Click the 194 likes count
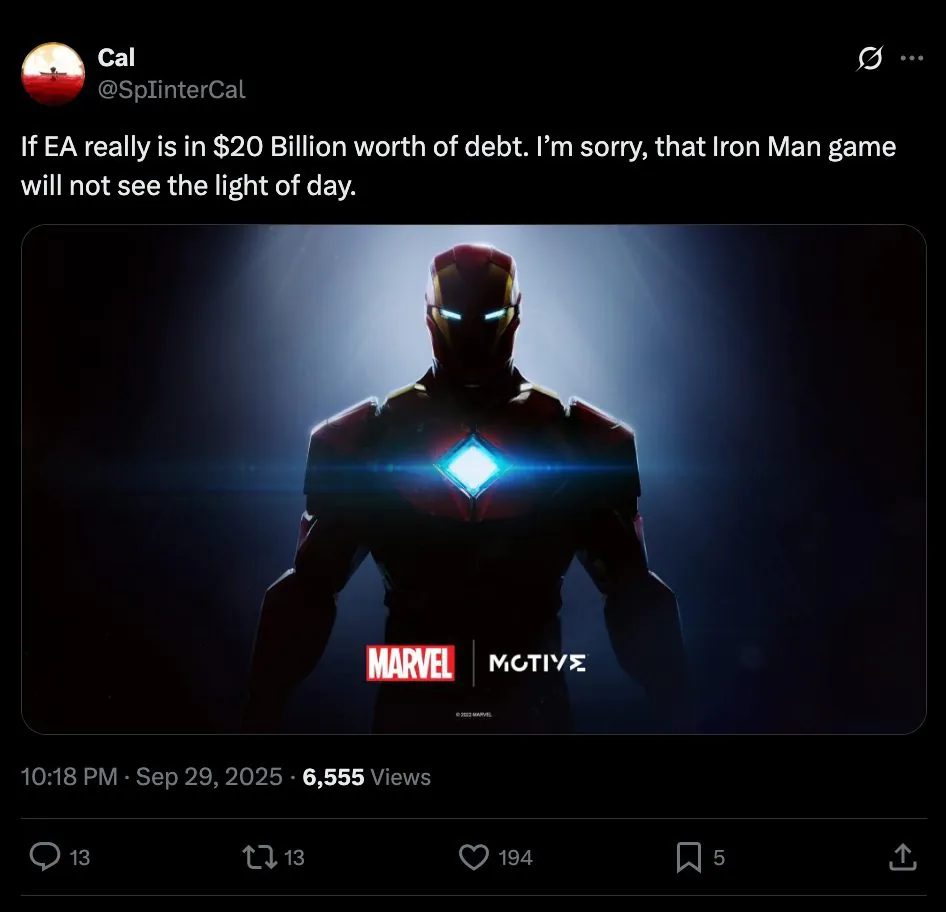Image resolution: width=946 pixels, height=912 pixels. [x=515, y=858]
